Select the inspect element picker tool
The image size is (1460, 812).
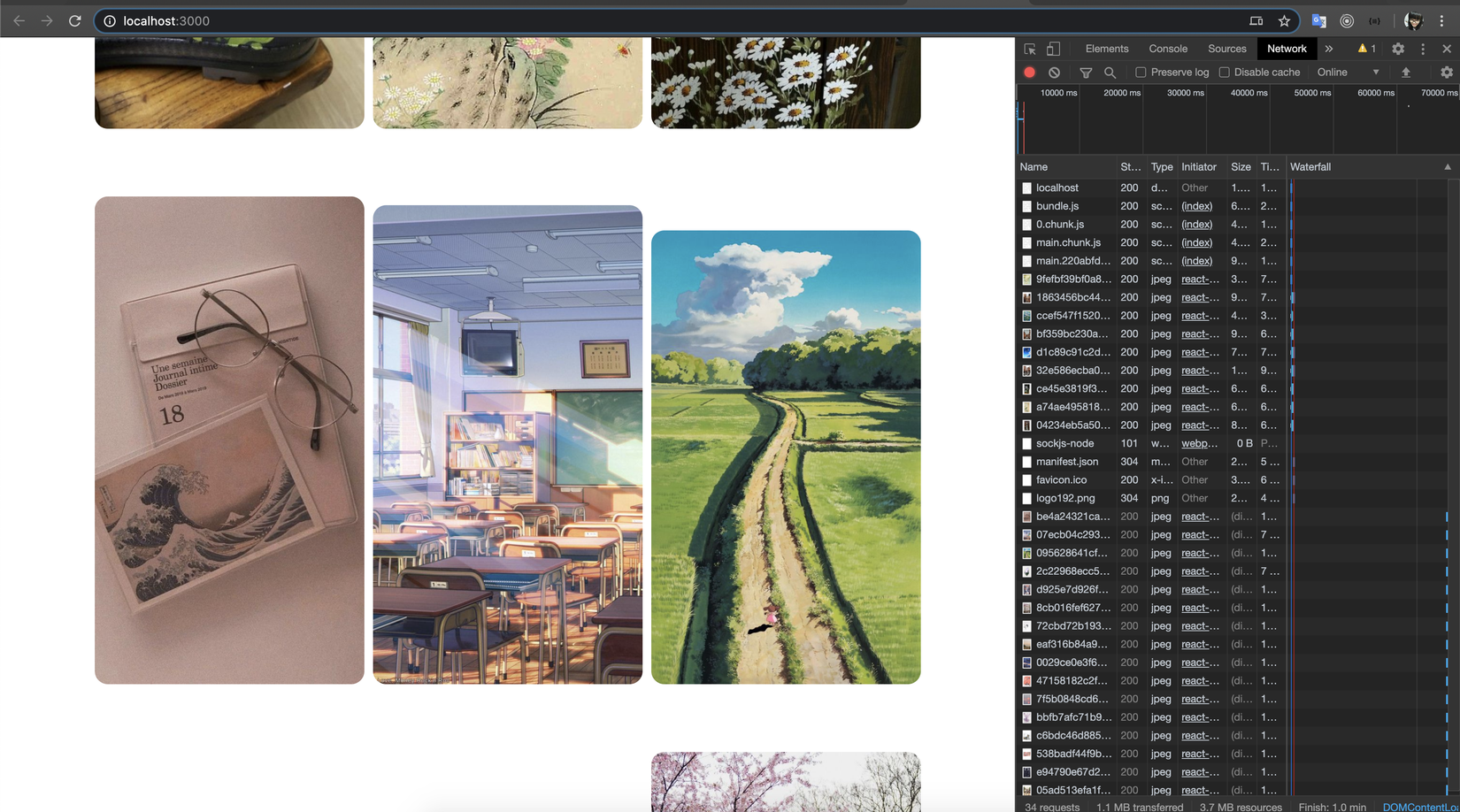point(1030,50)
